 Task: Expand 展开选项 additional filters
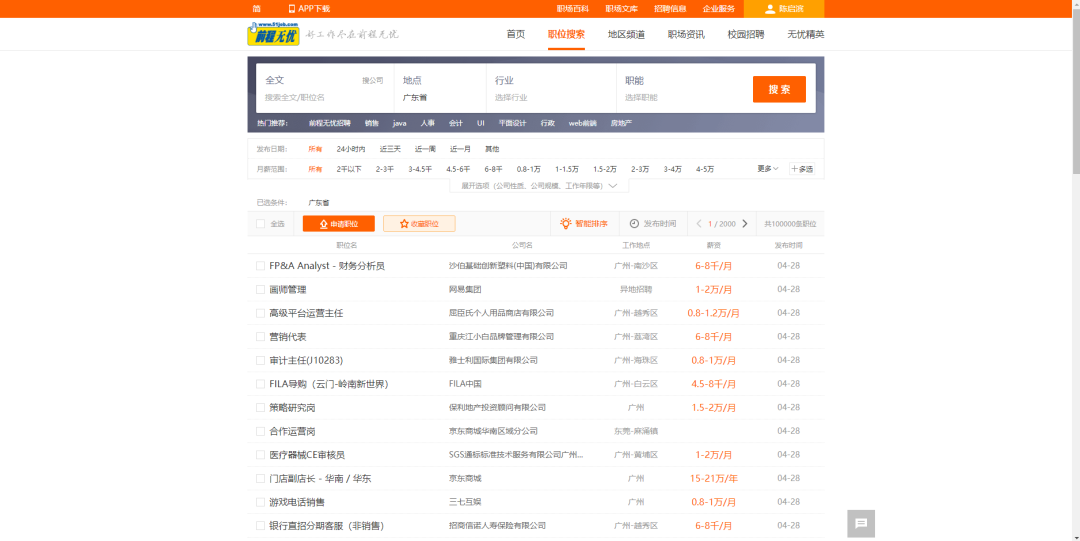tap(539, 186)
